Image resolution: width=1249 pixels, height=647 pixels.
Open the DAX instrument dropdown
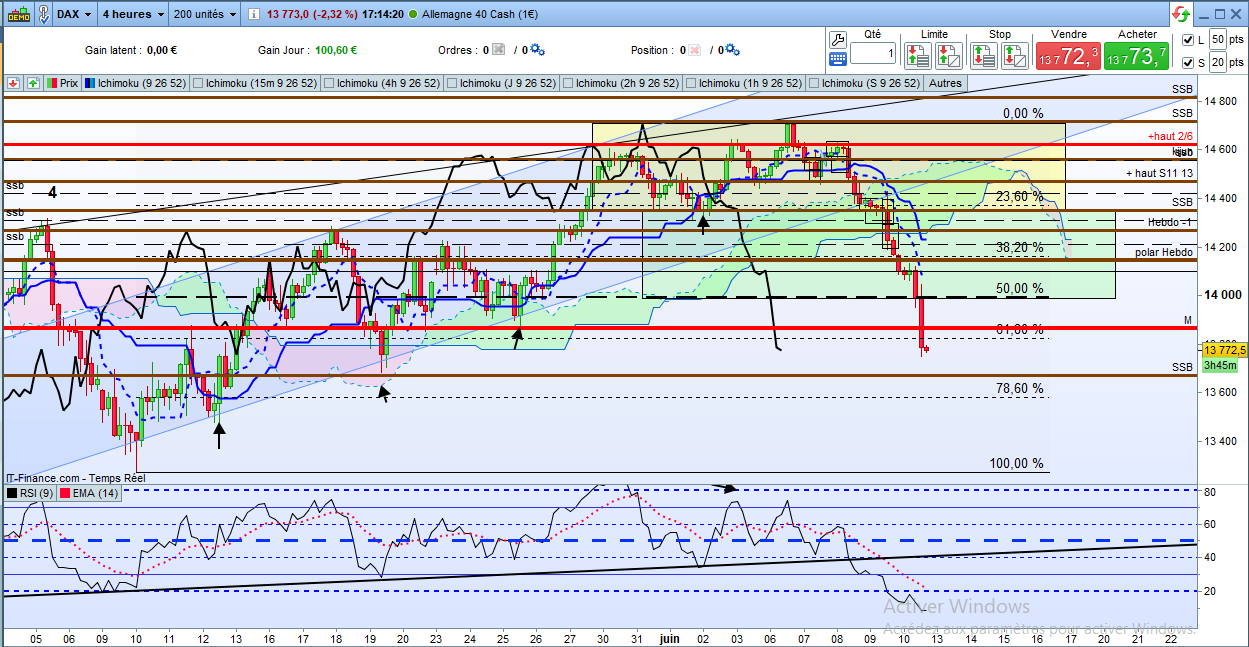coord(75,14)
